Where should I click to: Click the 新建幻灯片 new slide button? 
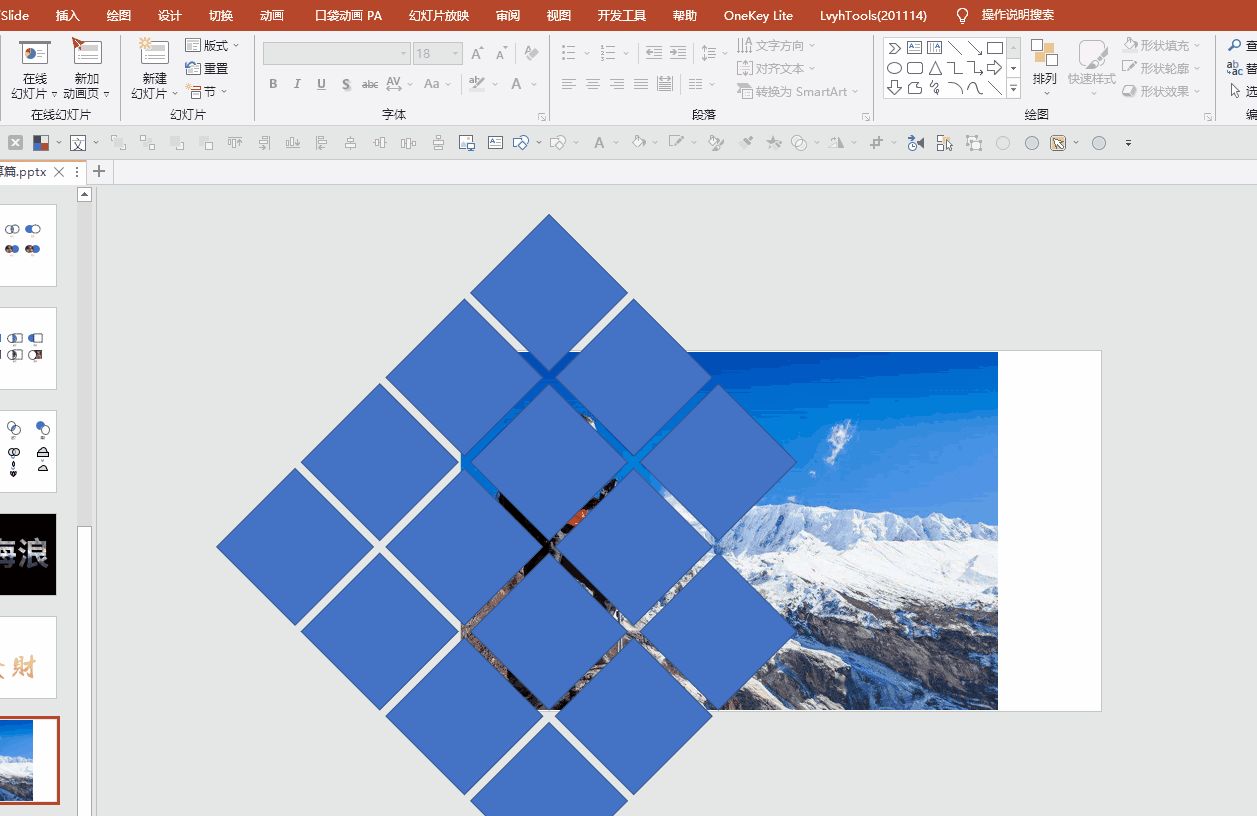154,69
